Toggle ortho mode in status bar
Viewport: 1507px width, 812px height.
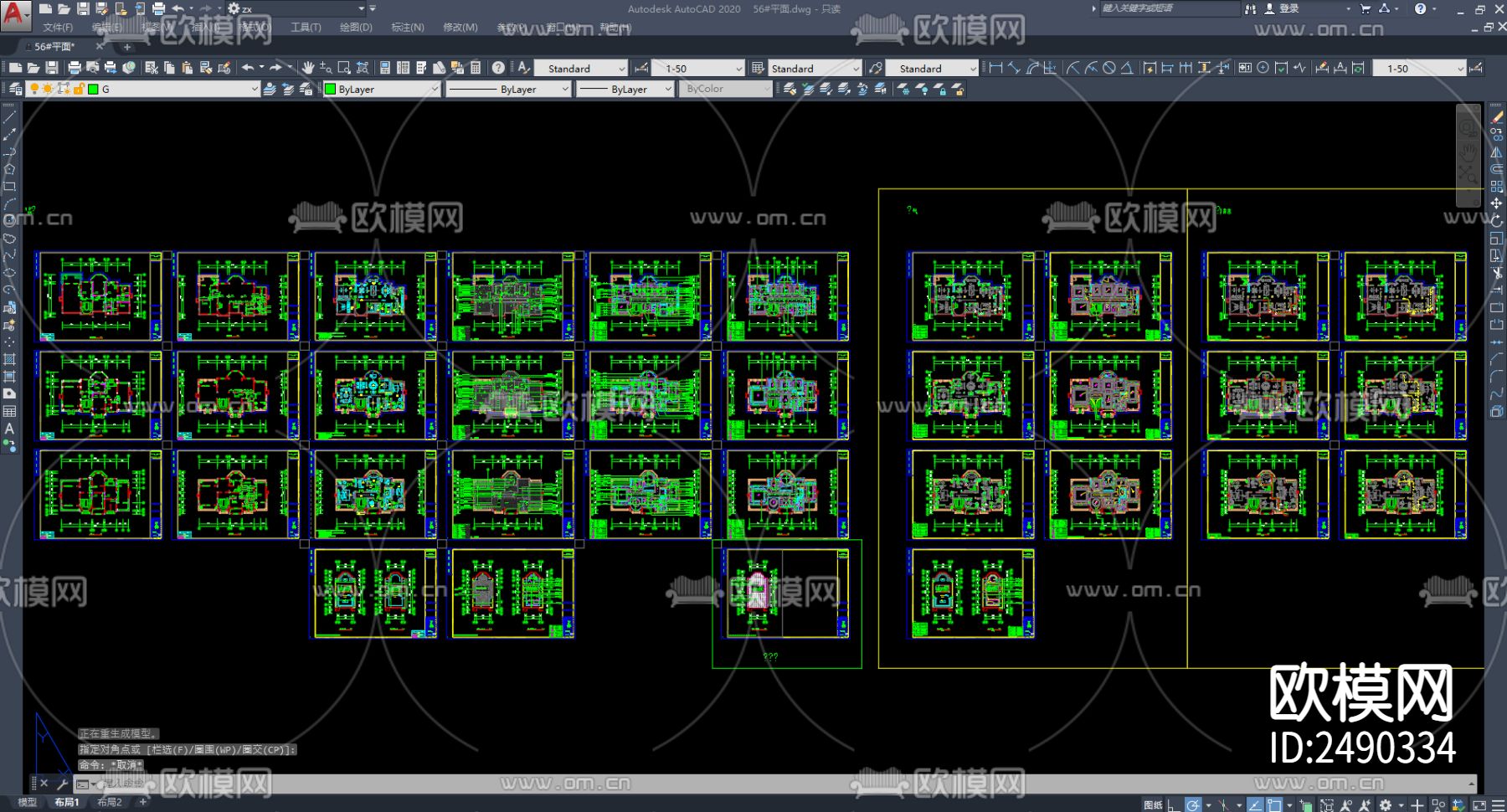coord(1173,804)
